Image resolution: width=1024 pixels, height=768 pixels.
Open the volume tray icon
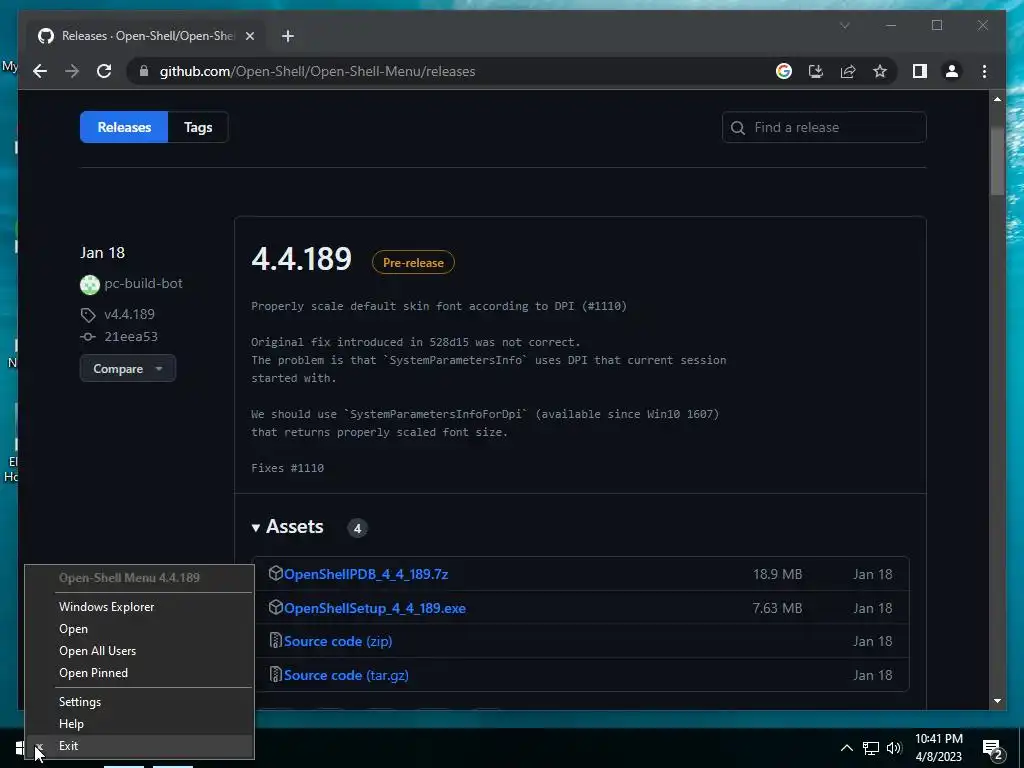893,748
